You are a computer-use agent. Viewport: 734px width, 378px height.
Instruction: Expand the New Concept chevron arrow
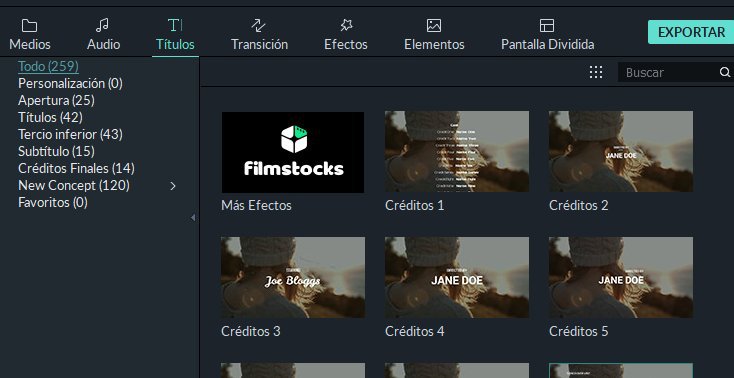[173, 186]
